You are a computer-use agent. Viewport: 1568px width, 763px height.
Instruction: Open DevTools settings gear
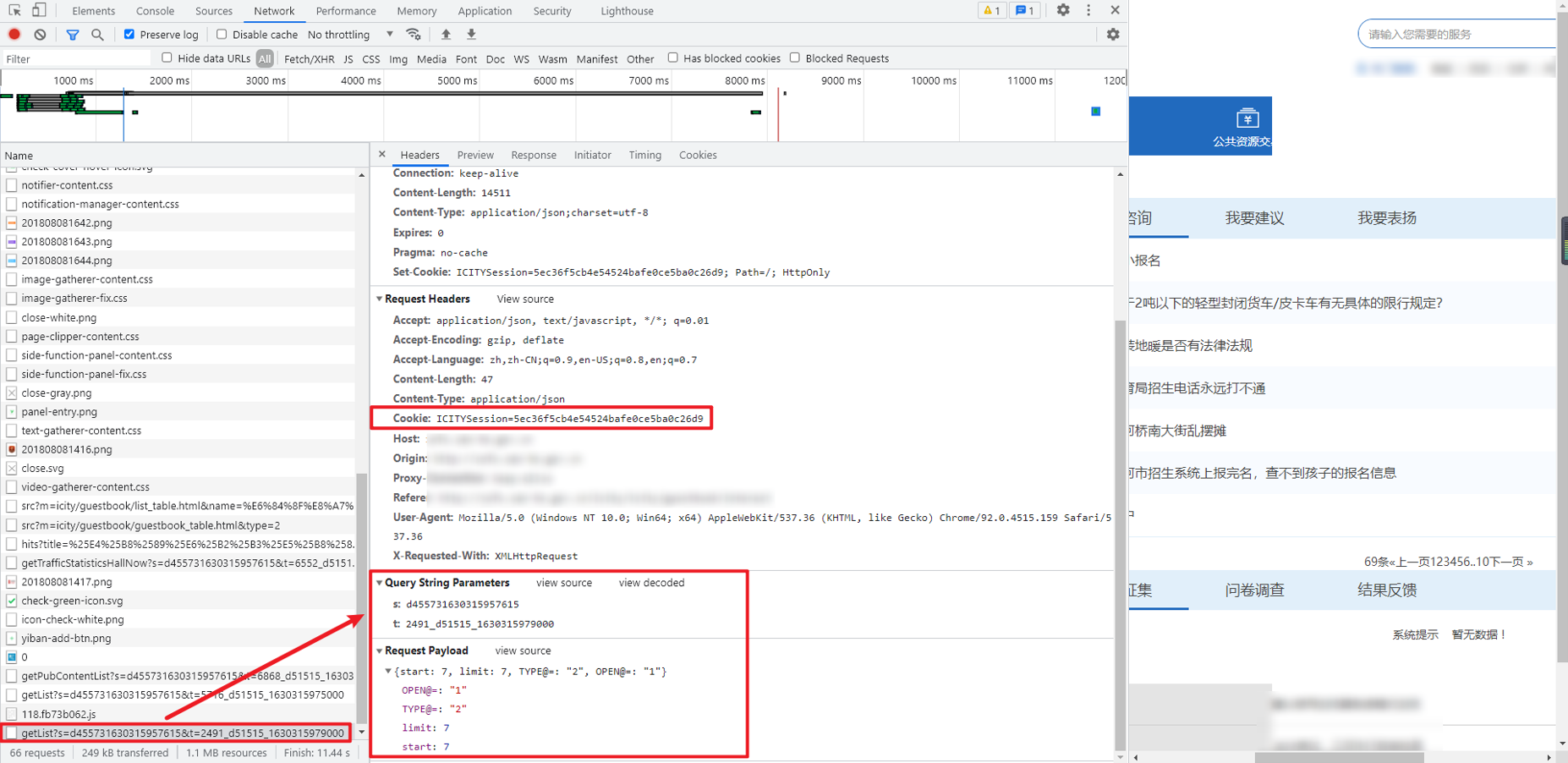click(x=1063, y=10)
